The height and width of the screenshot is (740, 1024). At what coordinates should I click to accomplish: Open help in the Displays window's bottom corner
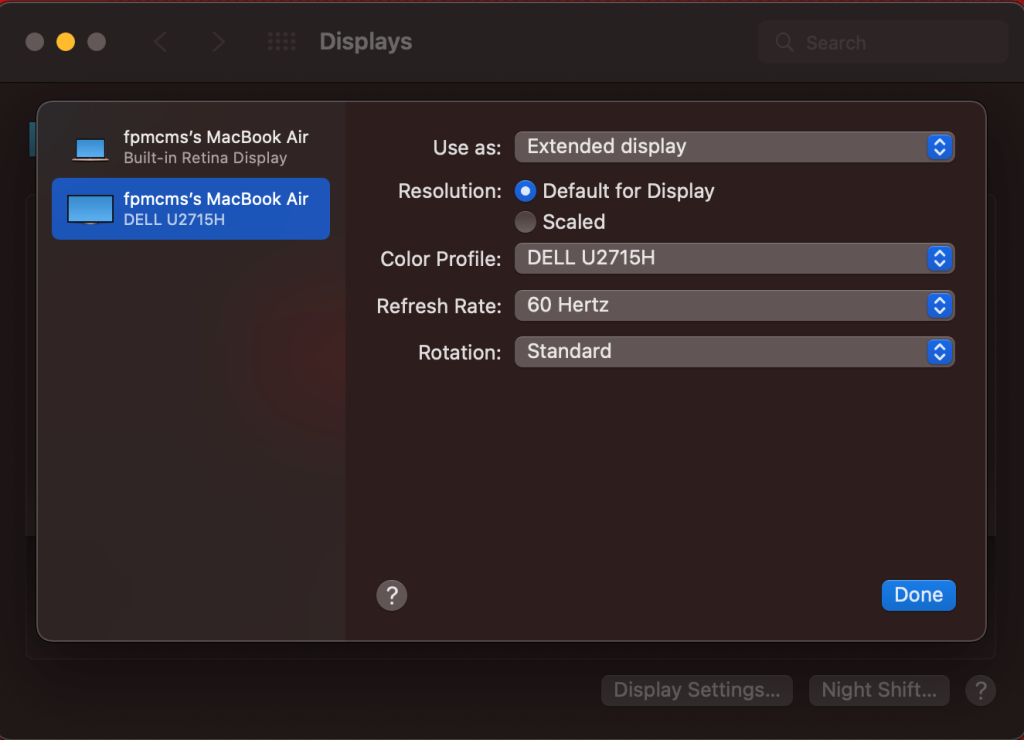point(980,690)
